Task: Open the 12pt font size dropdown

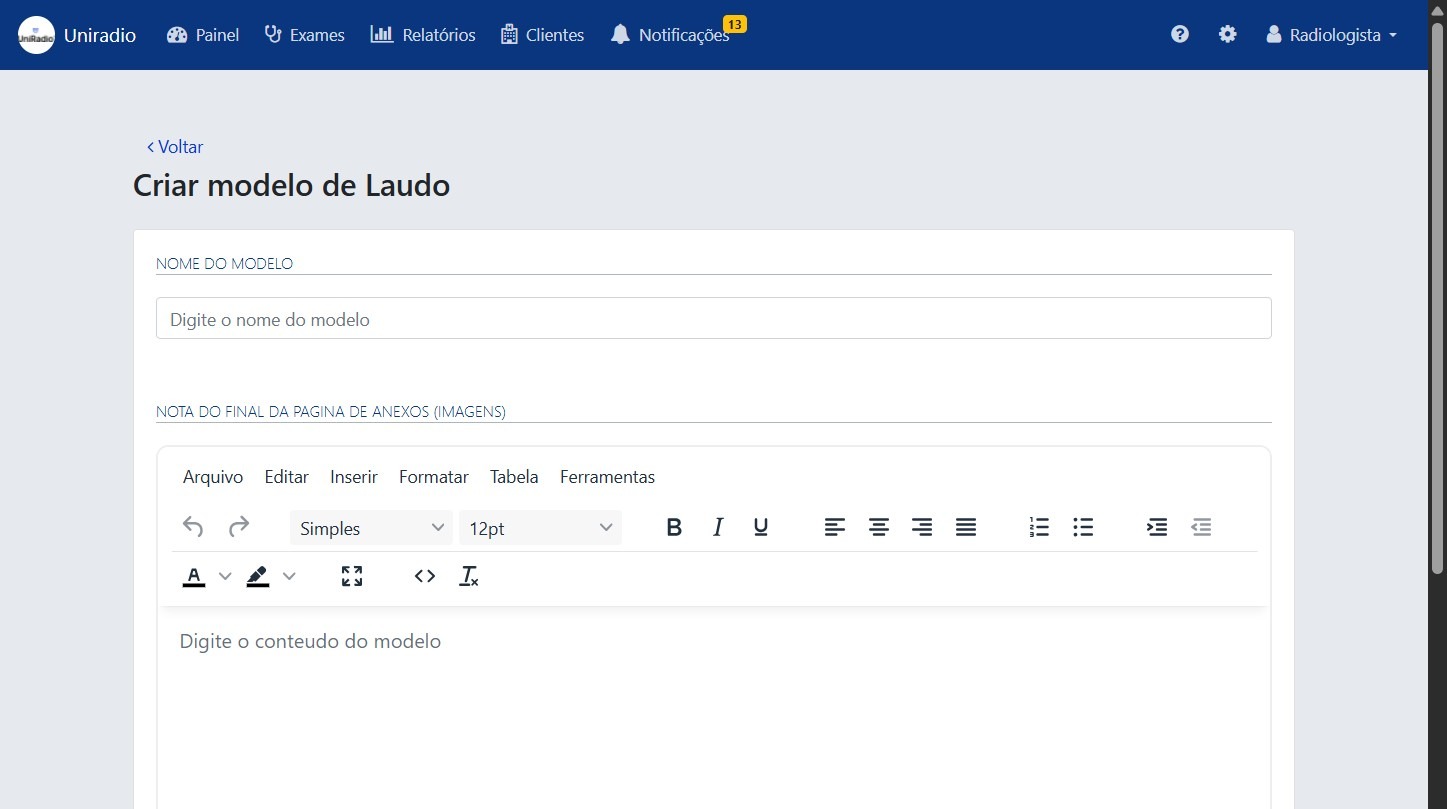Action: pos(540,528)
